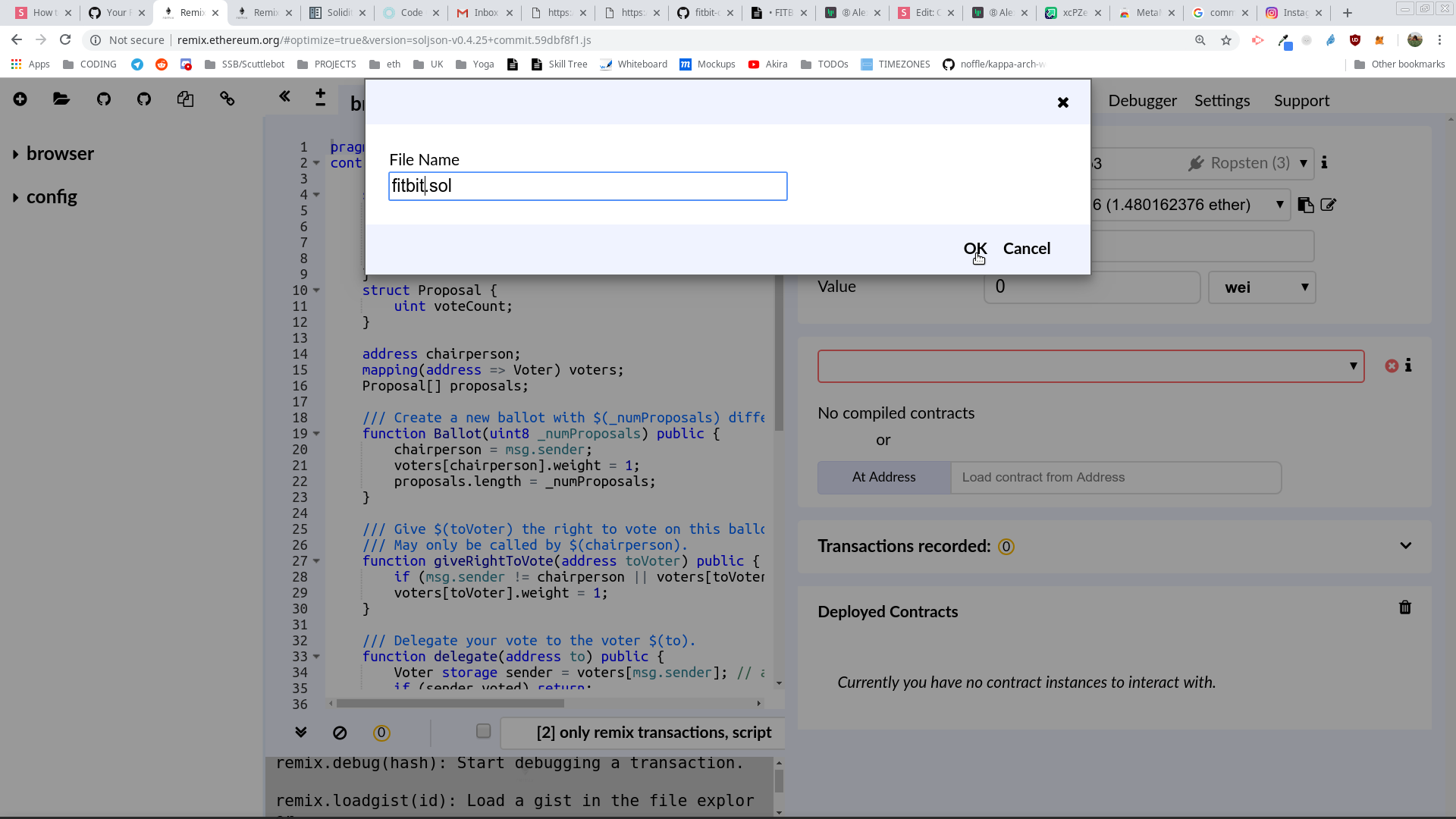Screen dimensions: 1456x819
Task: Click the copy files icon in toolbar
Action: click(x=185, y=99)
